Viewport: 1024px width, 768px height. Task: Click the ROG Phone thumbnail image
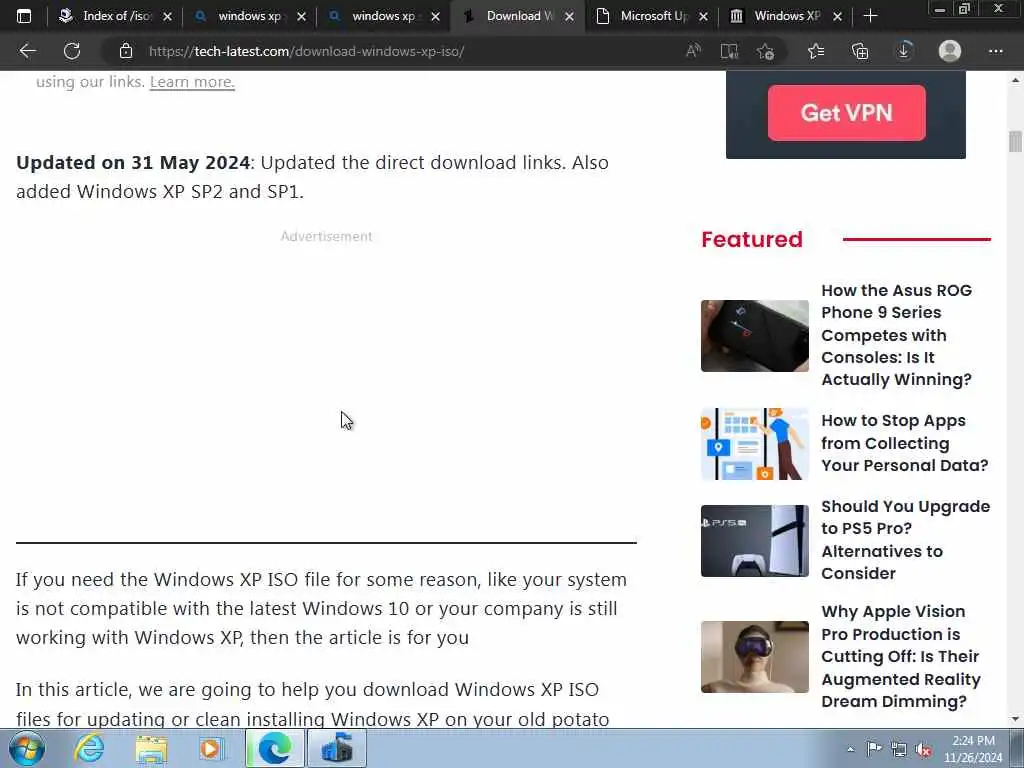point(754,336)
